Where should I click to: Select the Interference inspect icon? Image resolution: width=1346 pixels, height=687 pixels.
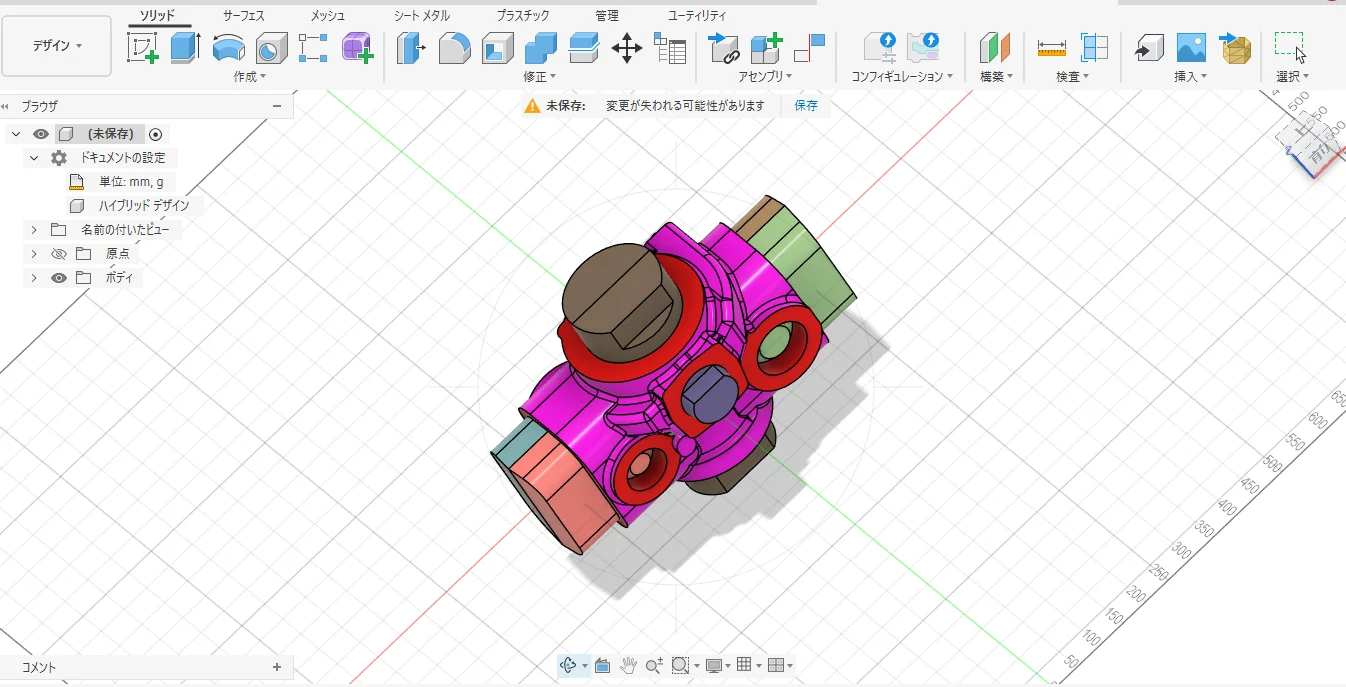click(x=1095, y=47)
